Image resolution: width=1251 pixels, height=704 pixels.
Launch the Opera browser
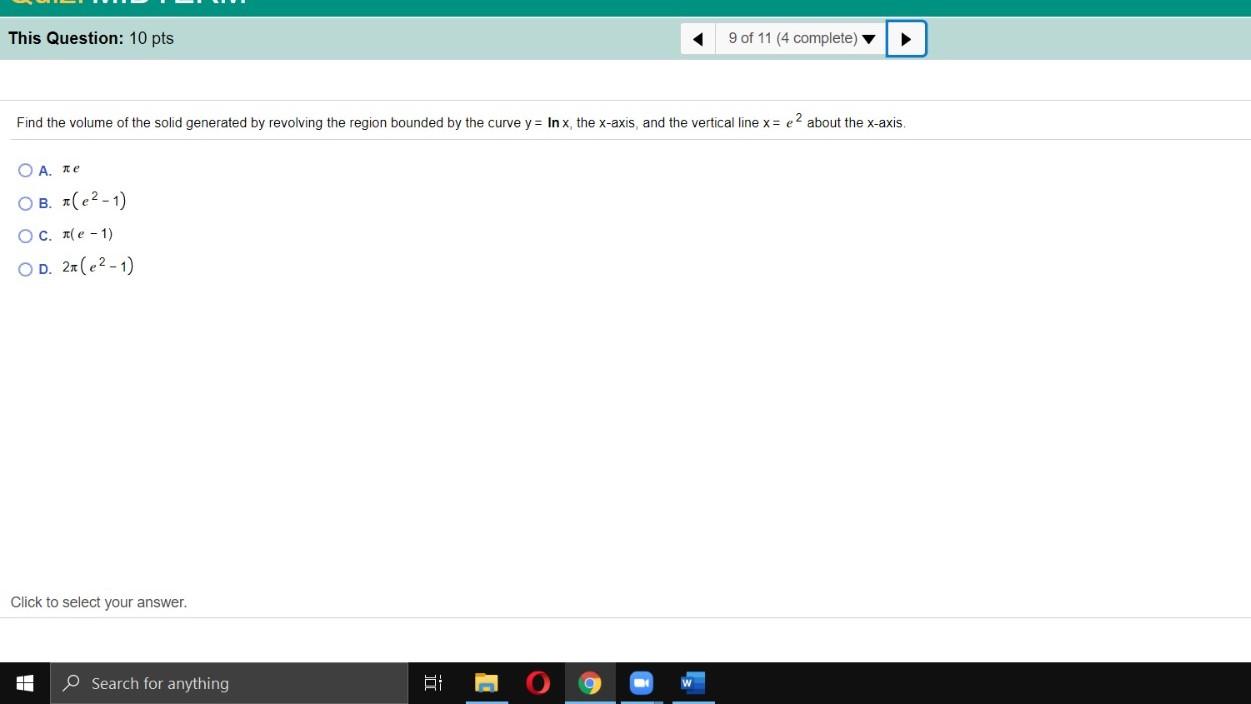tap(537, 683)
